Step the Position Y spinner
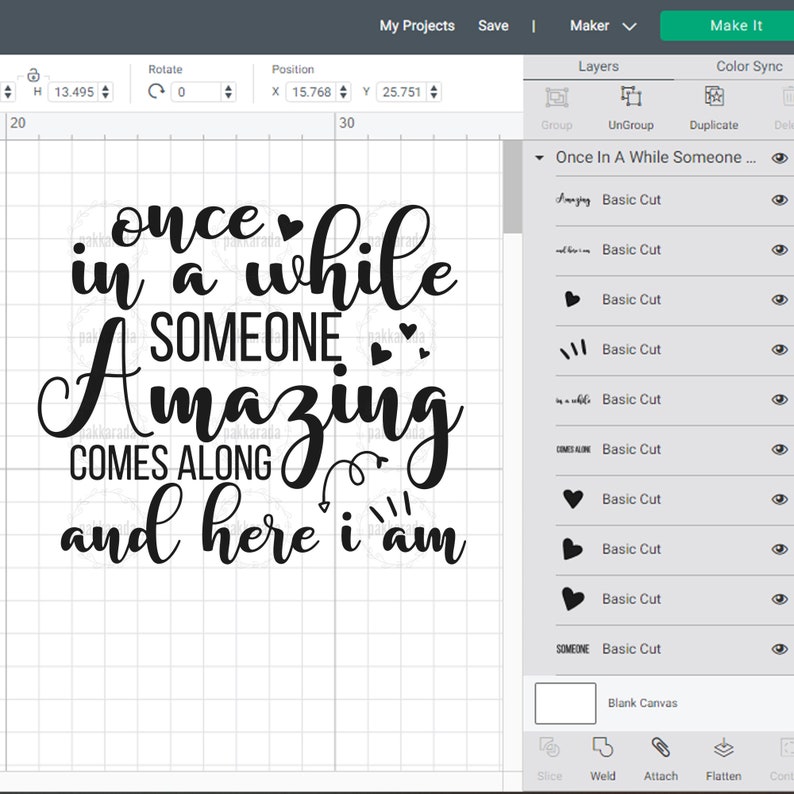The height and width of the screenshot is (794, 794). tap(434, 92)
